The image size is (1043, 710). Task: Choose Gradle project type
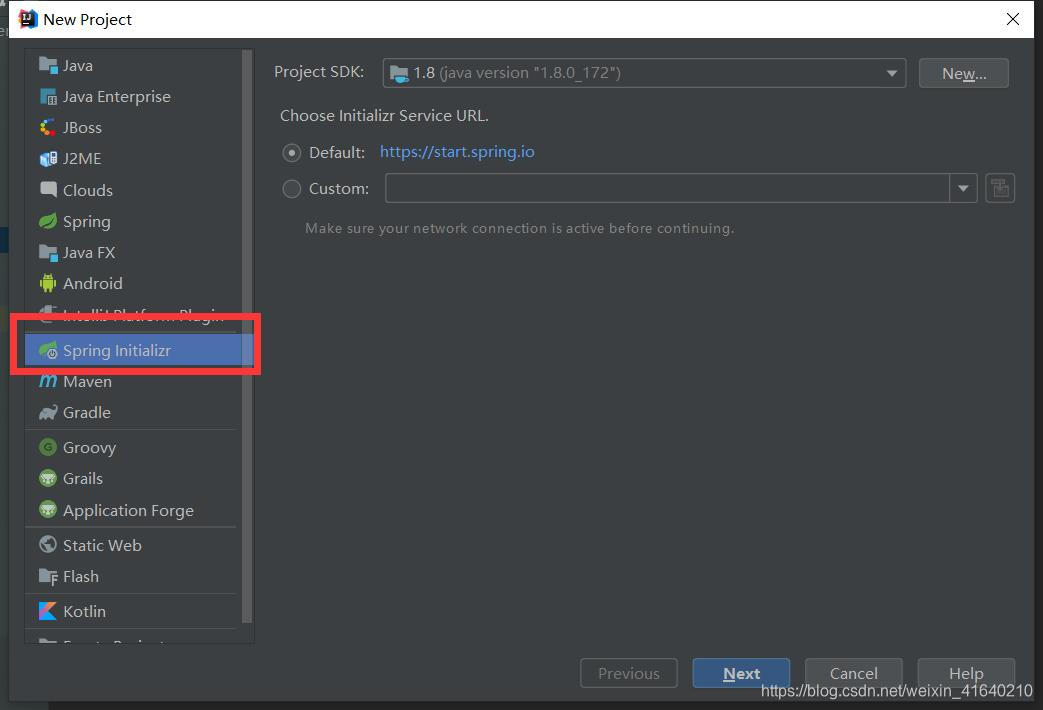[x=133, y=413]
